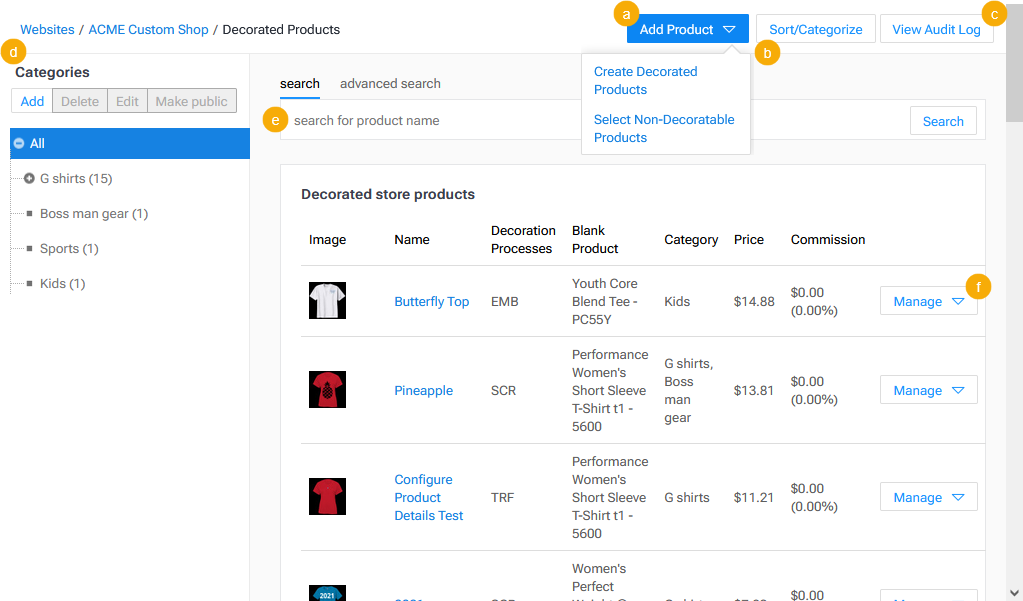Open the View Audit Log page
The image size is (1023, 601).
tap(936, 28)
